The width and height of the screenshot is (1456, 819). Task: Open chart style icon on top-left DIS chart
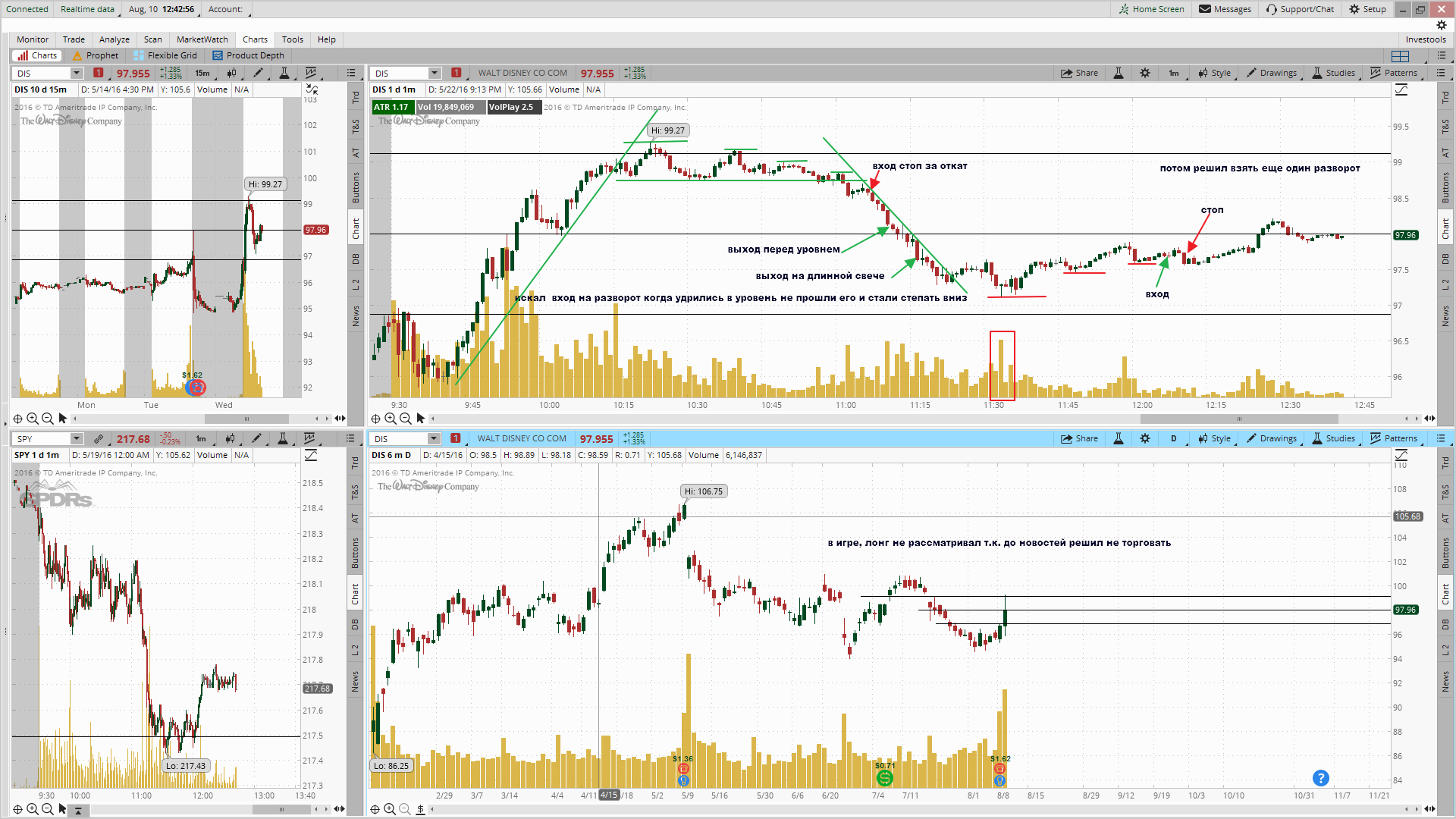click(231, 74)
